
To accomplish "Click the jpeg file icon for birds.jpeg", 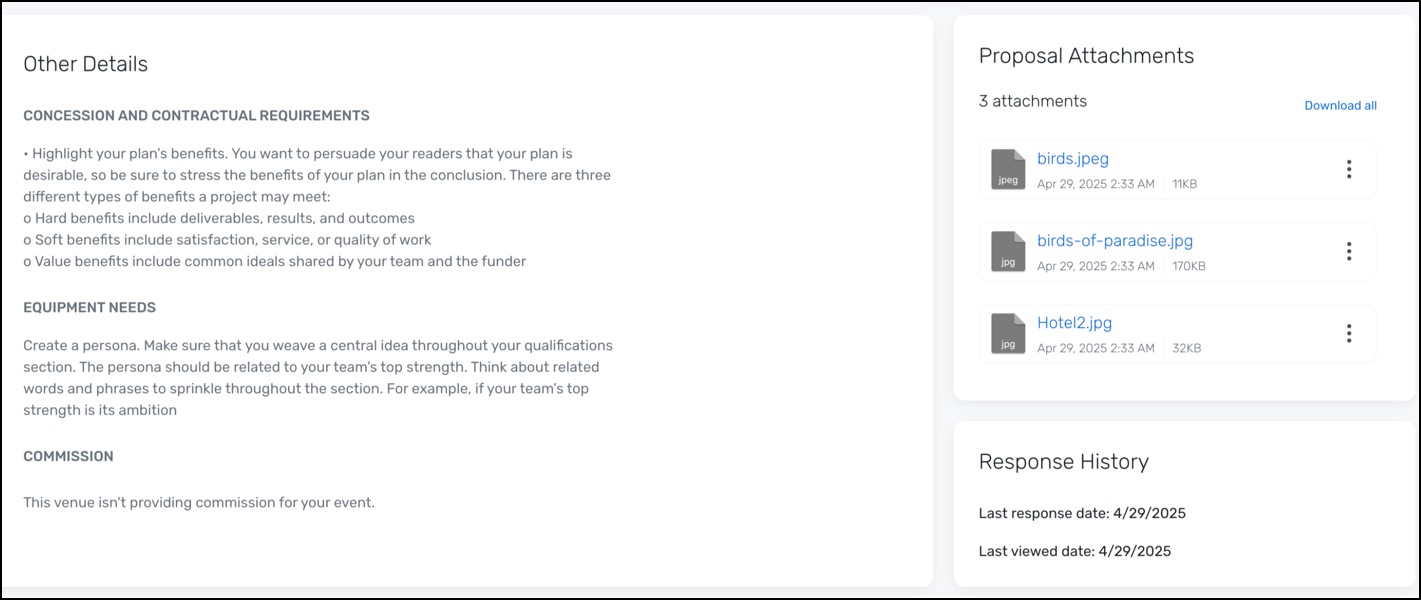I will click(x=1008, y=170).
